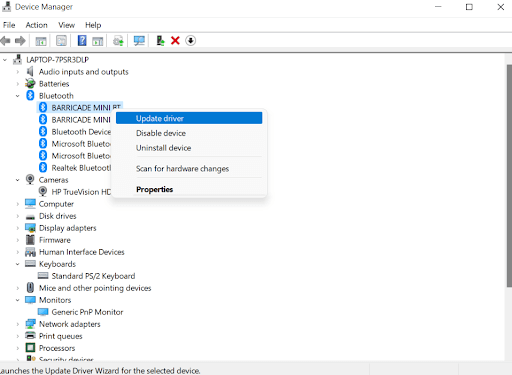Select the Human Interface Devices label
Viewport: 512px width, 375px height.
[x=82, y=252]
